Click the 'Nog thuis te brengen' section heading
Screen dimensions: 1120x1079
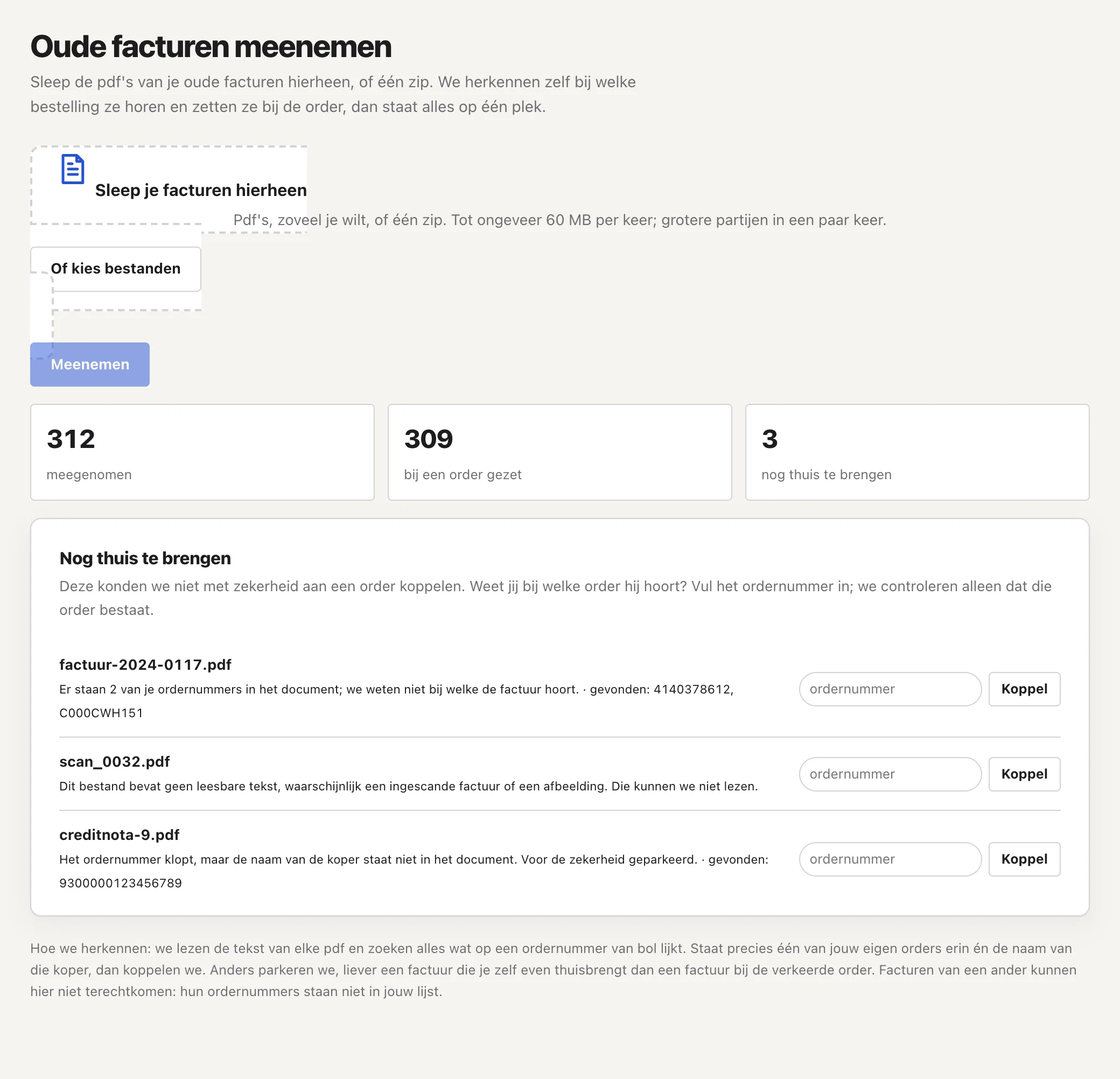click(145, 558)
